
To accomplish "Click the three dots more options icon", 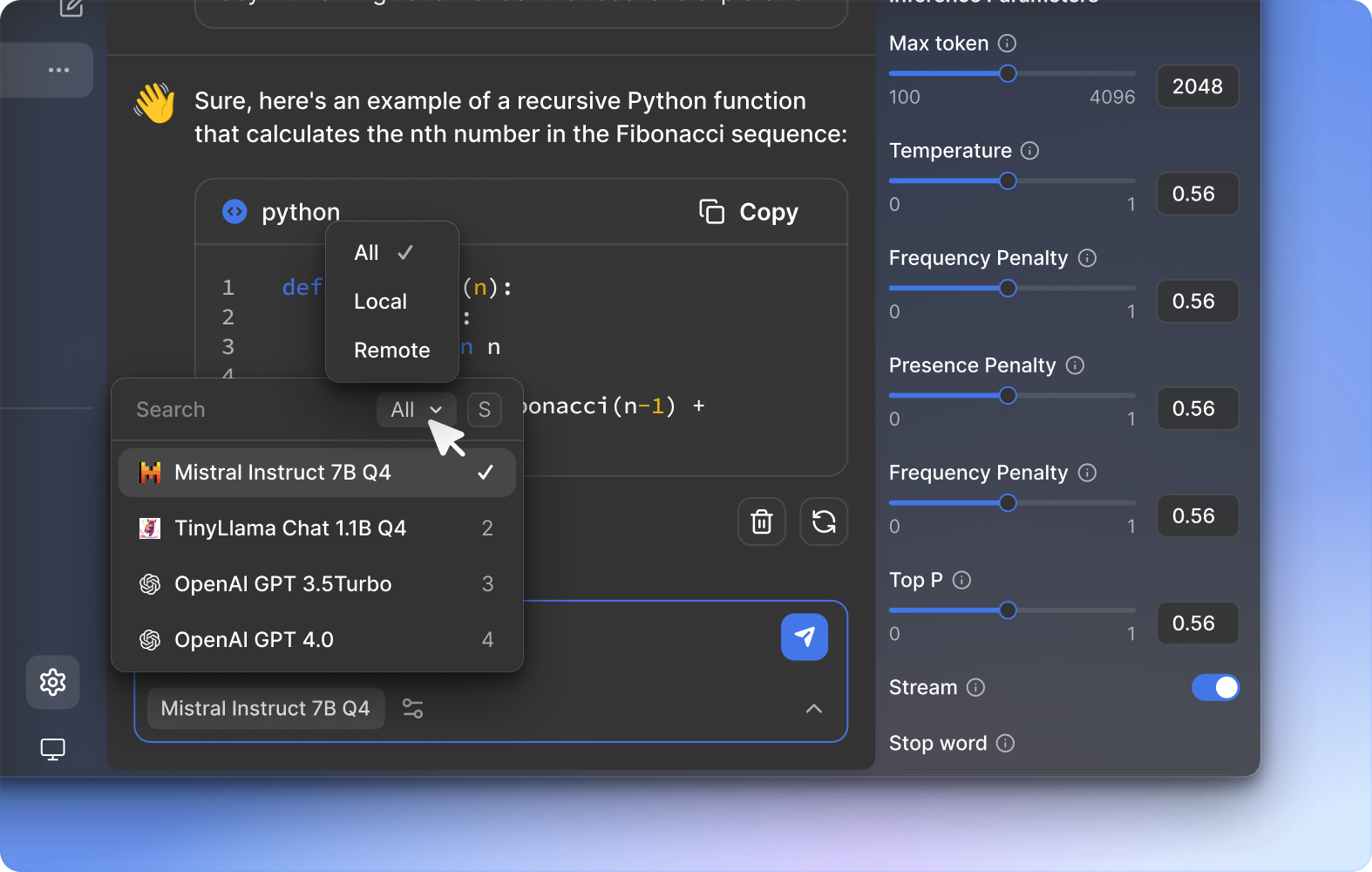I will click(58, 70).
